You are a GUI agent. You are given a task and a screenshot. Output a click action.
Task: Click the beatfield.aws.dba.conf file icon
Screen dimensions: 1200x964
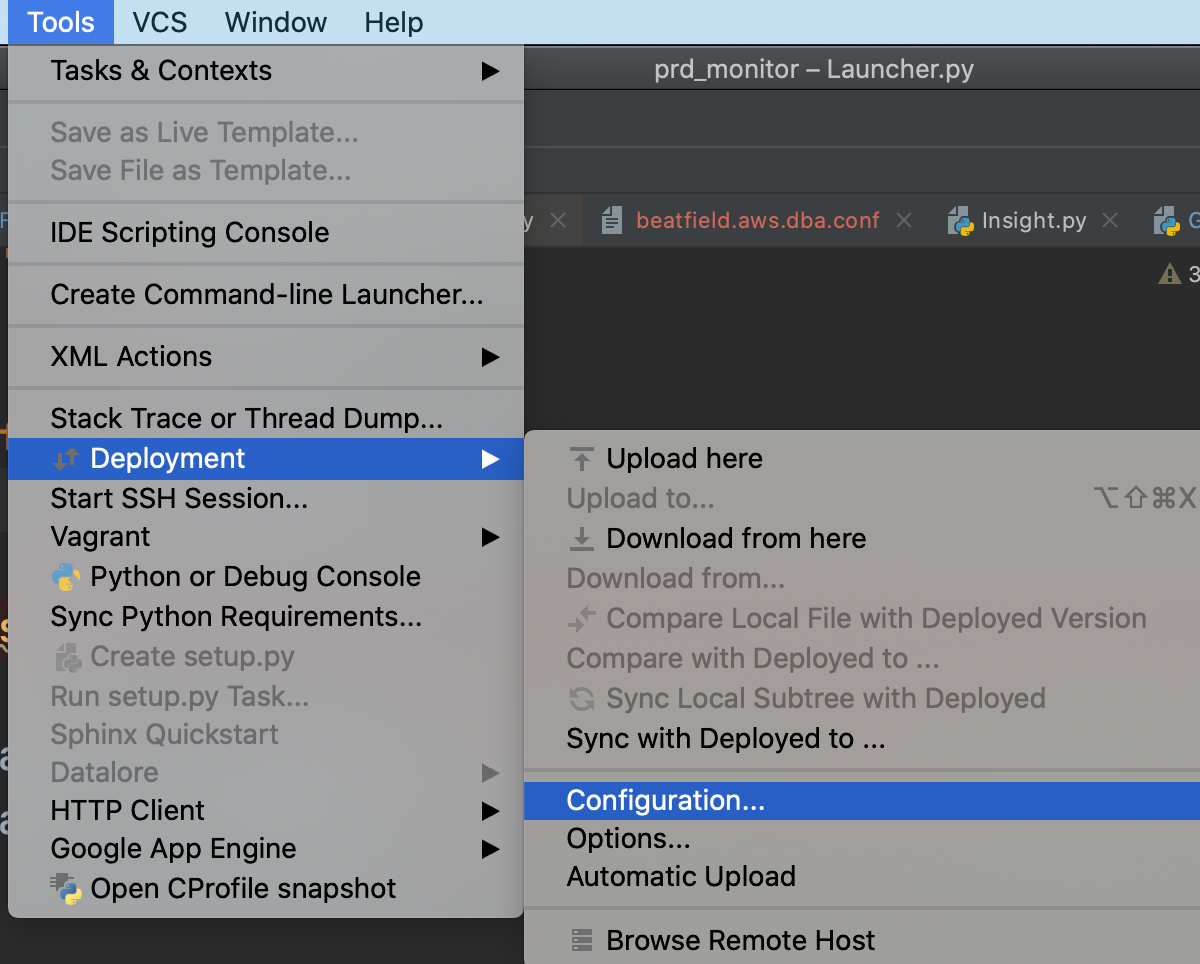tap(612, 221)
